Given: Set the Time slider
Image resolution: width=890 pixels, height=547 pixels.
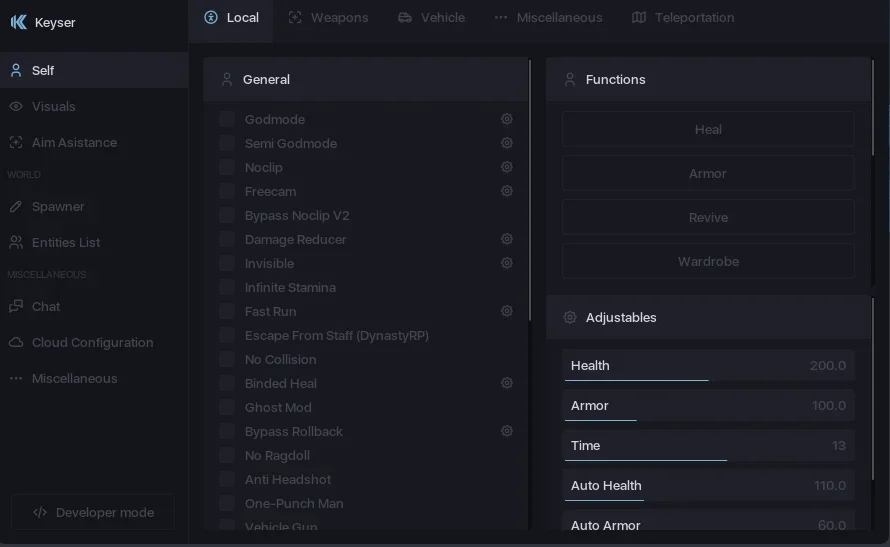Looking at the screenshot, I should coord(708,445).
